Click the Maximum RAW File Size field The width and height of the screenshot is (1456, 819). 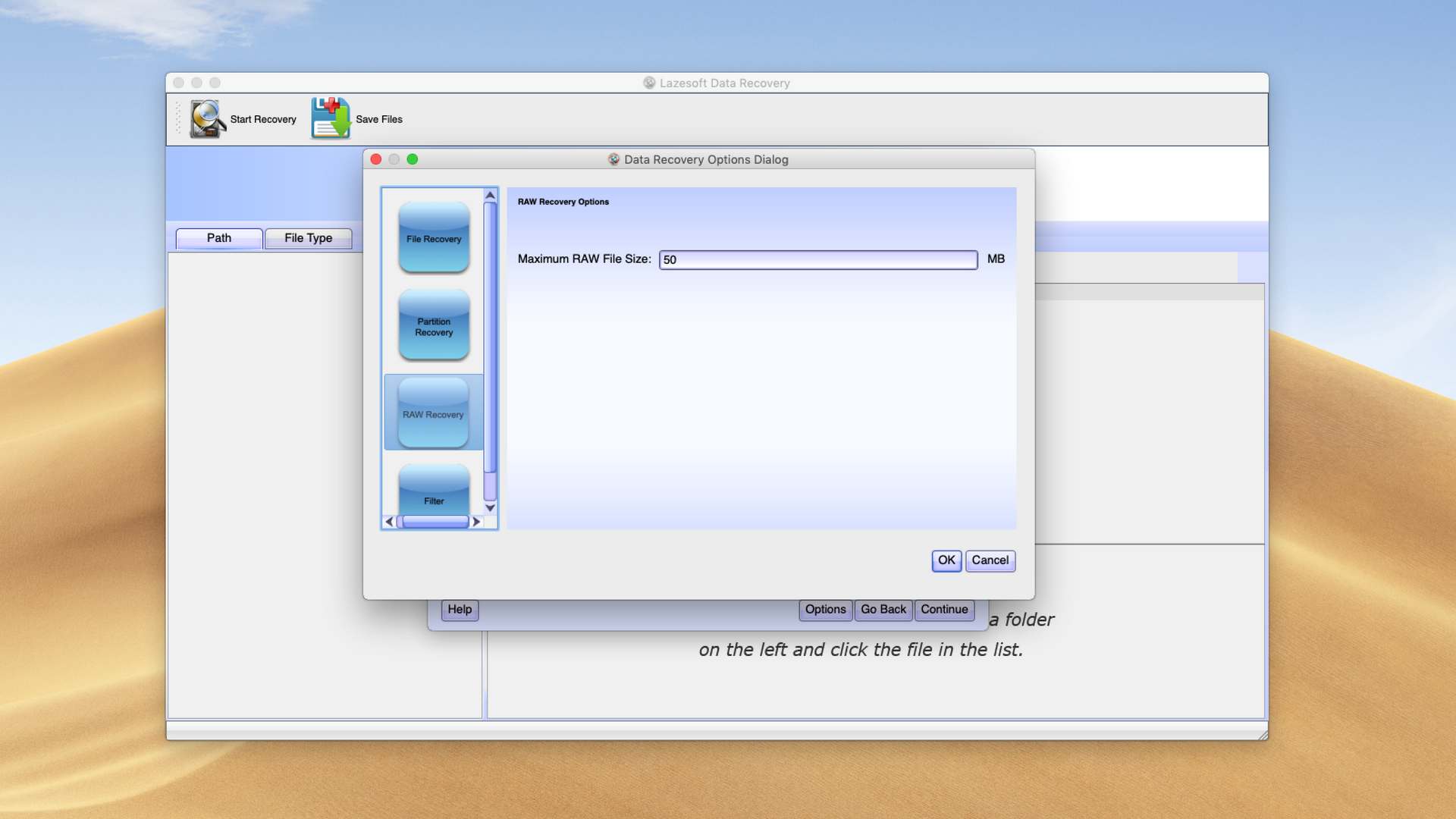[818, 259]
